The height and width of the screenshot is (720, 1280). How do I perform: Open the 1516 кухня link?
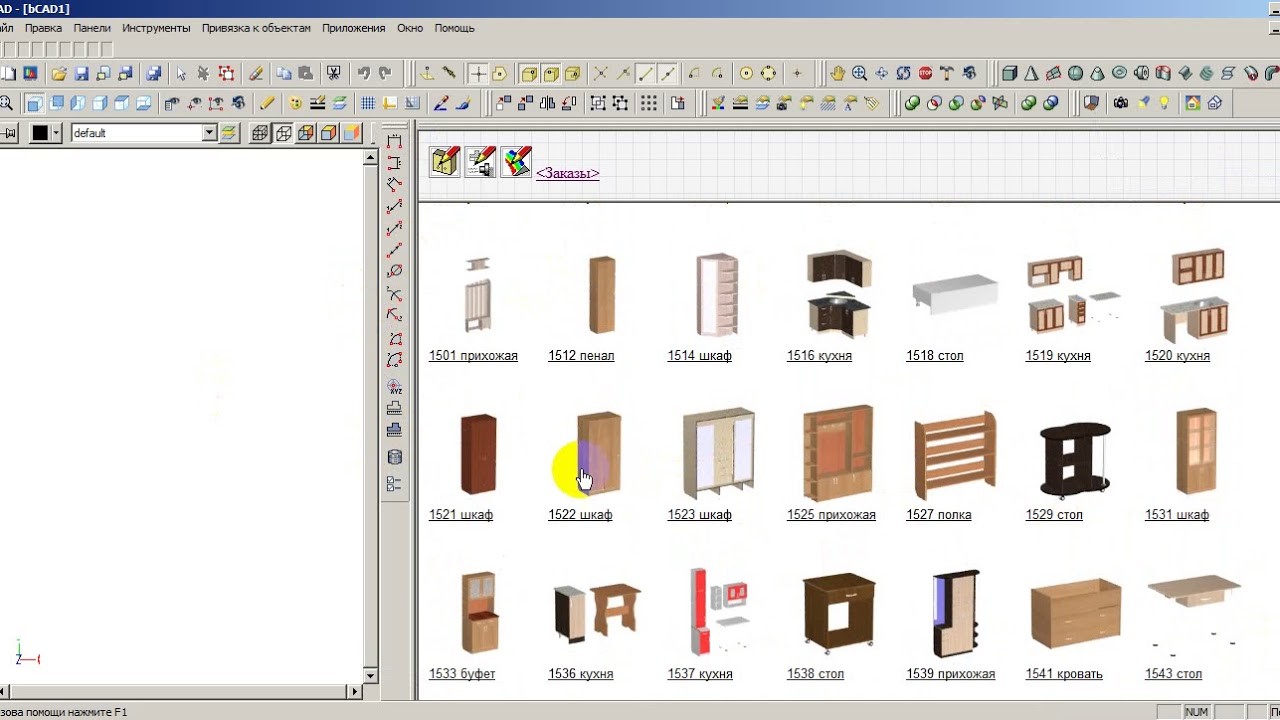(x=819, y=356)
